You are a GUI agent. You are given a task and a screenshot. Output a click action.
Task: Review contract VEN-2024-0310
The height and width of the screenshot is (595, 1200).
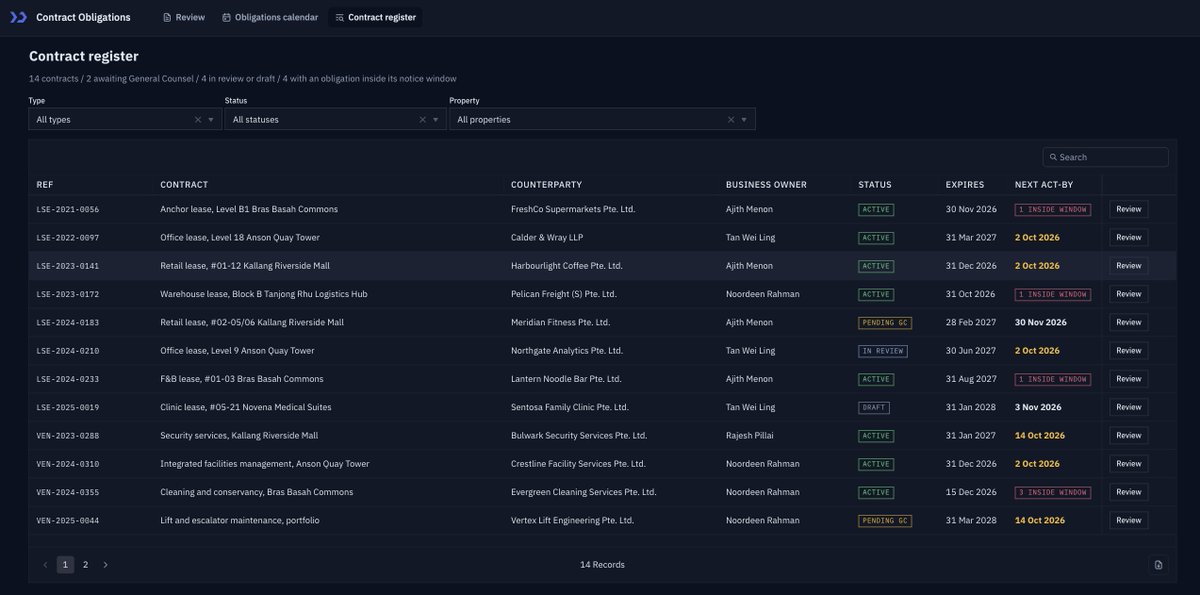point(1128,464)
